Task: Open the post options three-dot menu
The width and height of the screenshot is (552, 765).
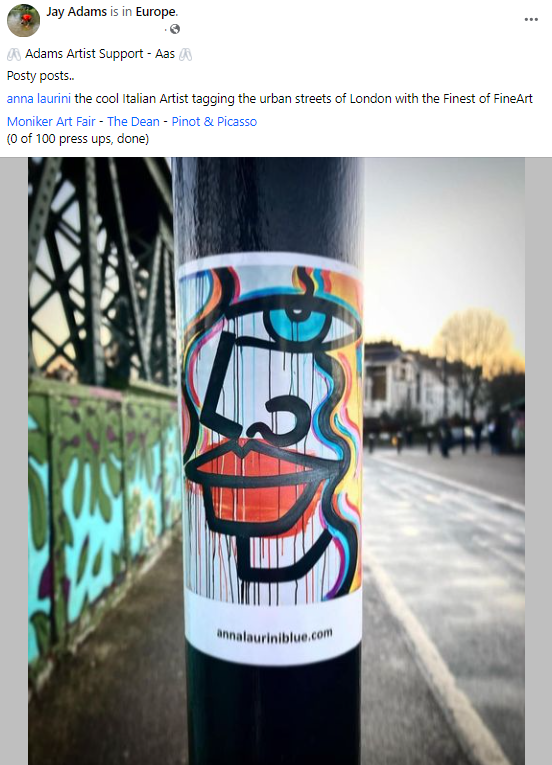Action: pos(531,20)
